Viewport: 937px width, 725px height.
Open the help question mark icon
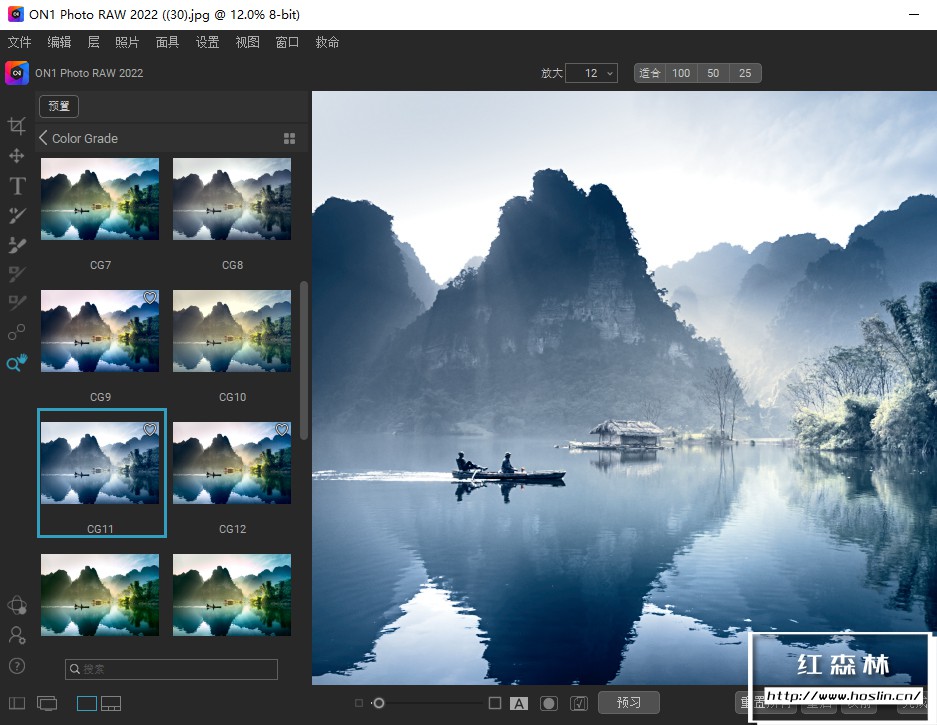pos(17,666)
